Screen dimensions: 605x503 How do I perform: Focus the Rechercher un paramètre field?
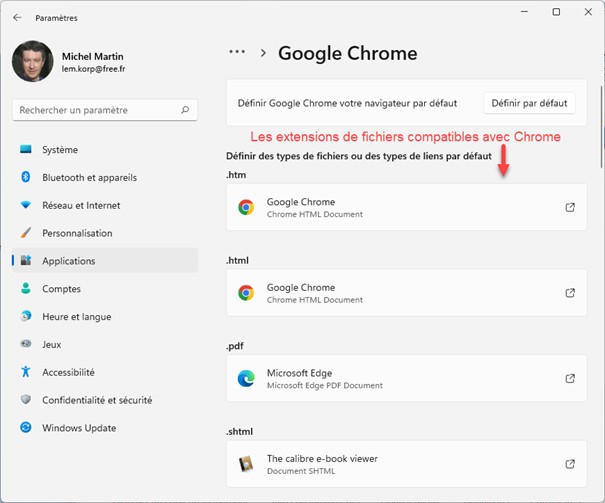tap(95, 110)
